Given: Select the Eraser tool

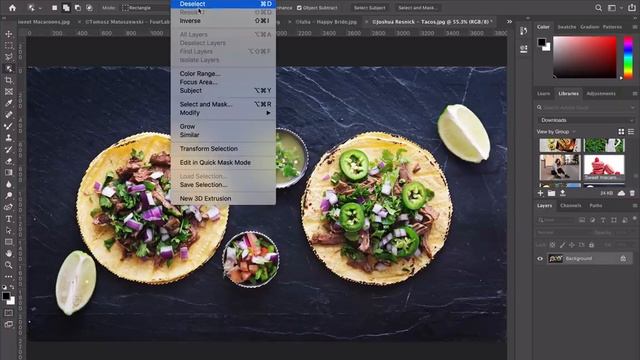Looking at the screenshot, I should coord(9,161).
